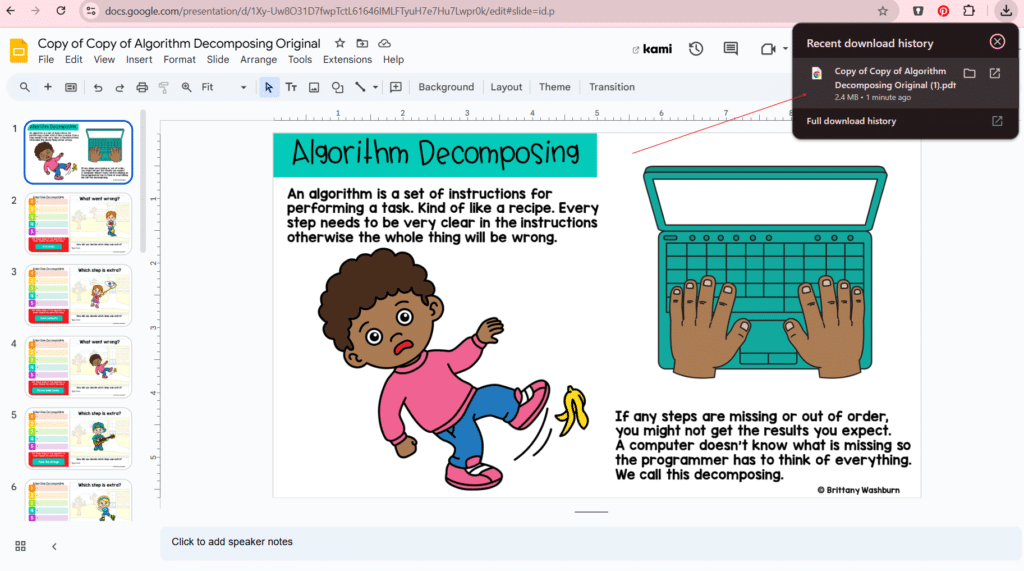
Task: Open the Tools menu
Action: [300, 59]
